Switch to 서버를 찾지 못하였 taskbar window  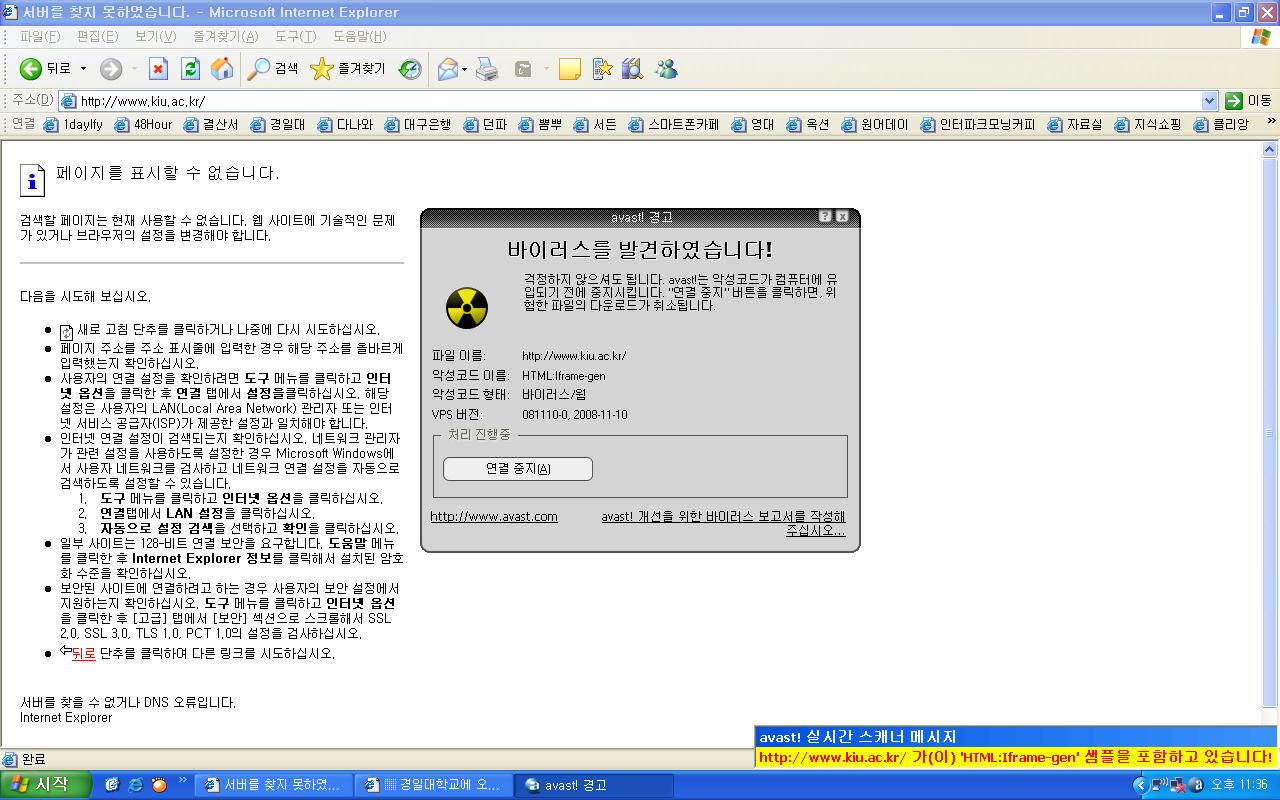273,785
